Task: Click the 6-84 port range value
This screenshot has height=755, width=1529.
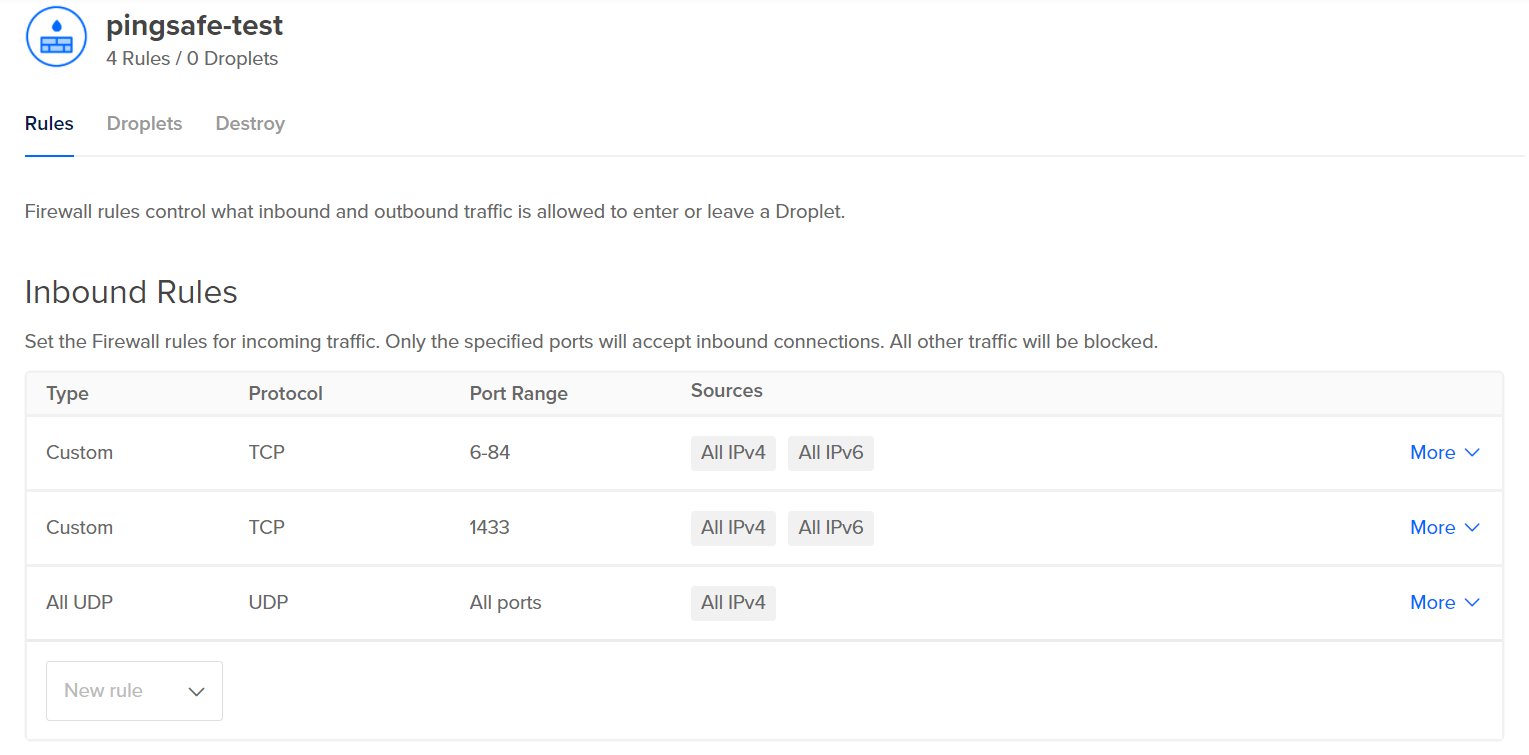Action: point(490,453)
